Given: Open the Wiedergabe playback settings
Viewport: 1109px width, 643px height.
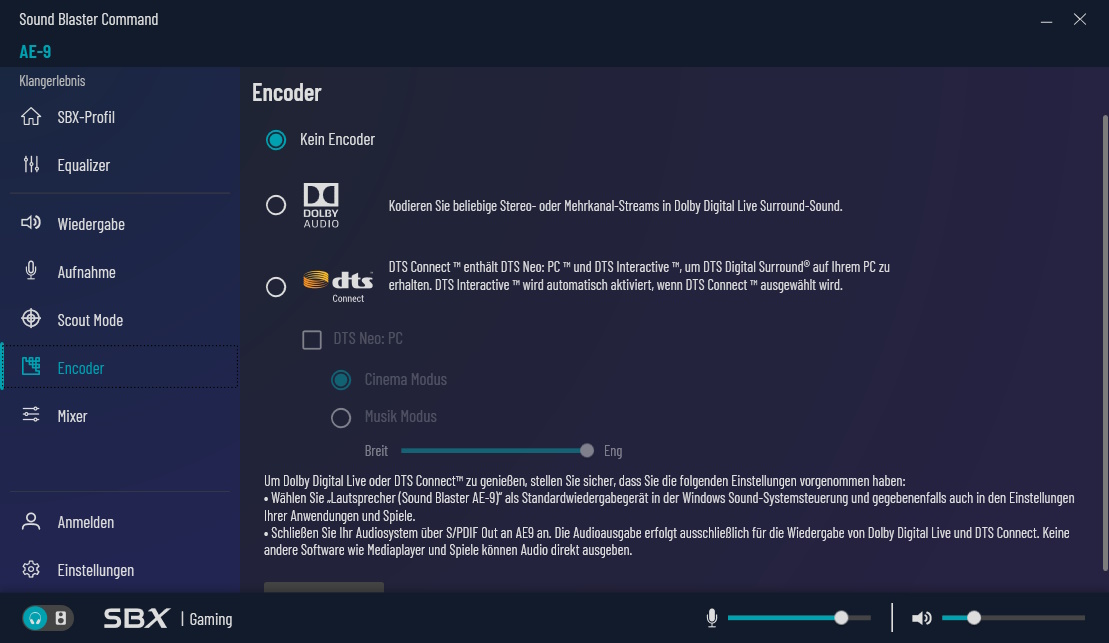Looking at the screenshot, I should click(x=92, y=223).
